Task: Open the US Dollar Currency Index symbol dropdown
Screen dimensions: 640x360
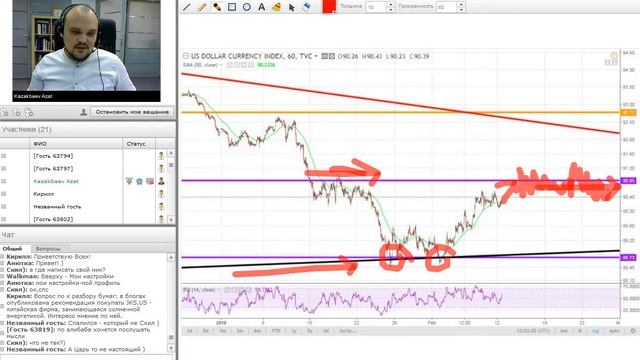Action: (316, 56)
